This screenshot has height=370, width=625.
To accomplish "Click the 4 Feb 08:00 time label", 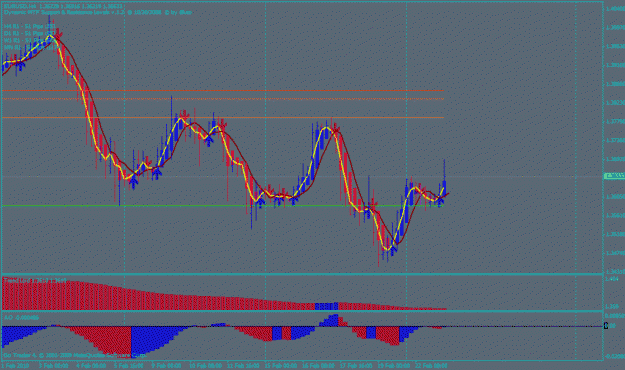I will tap(91, 366).
